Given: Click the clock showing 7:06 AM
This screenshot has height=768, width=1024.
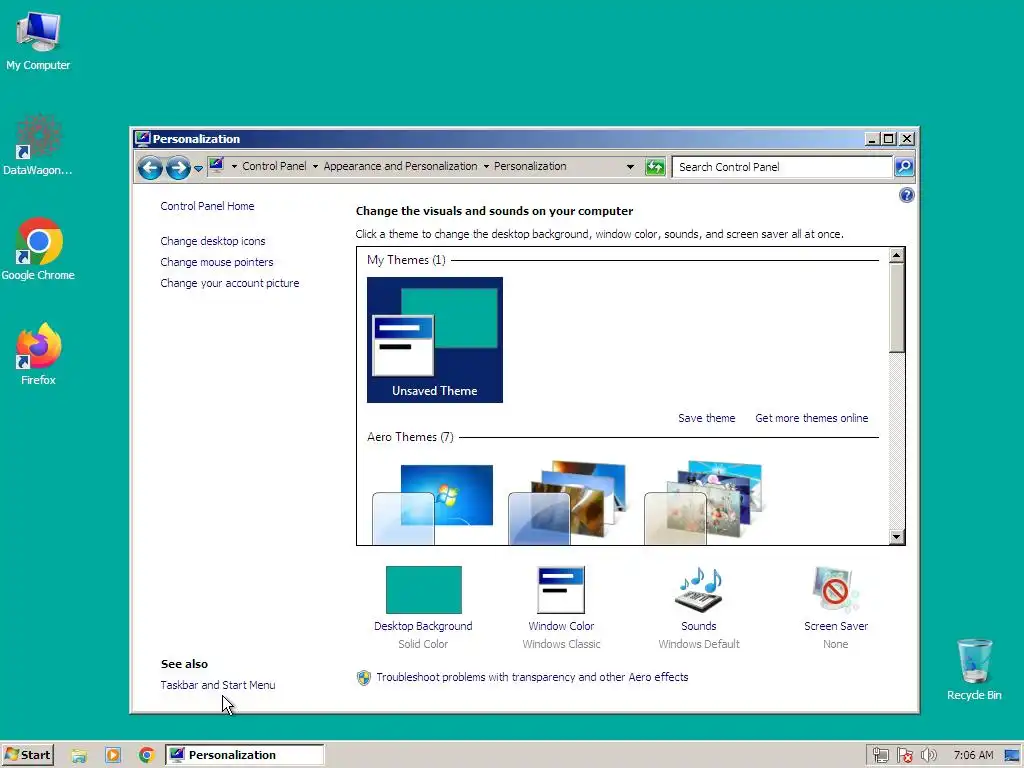Looking at the screenshot, I should click(973, 756).
